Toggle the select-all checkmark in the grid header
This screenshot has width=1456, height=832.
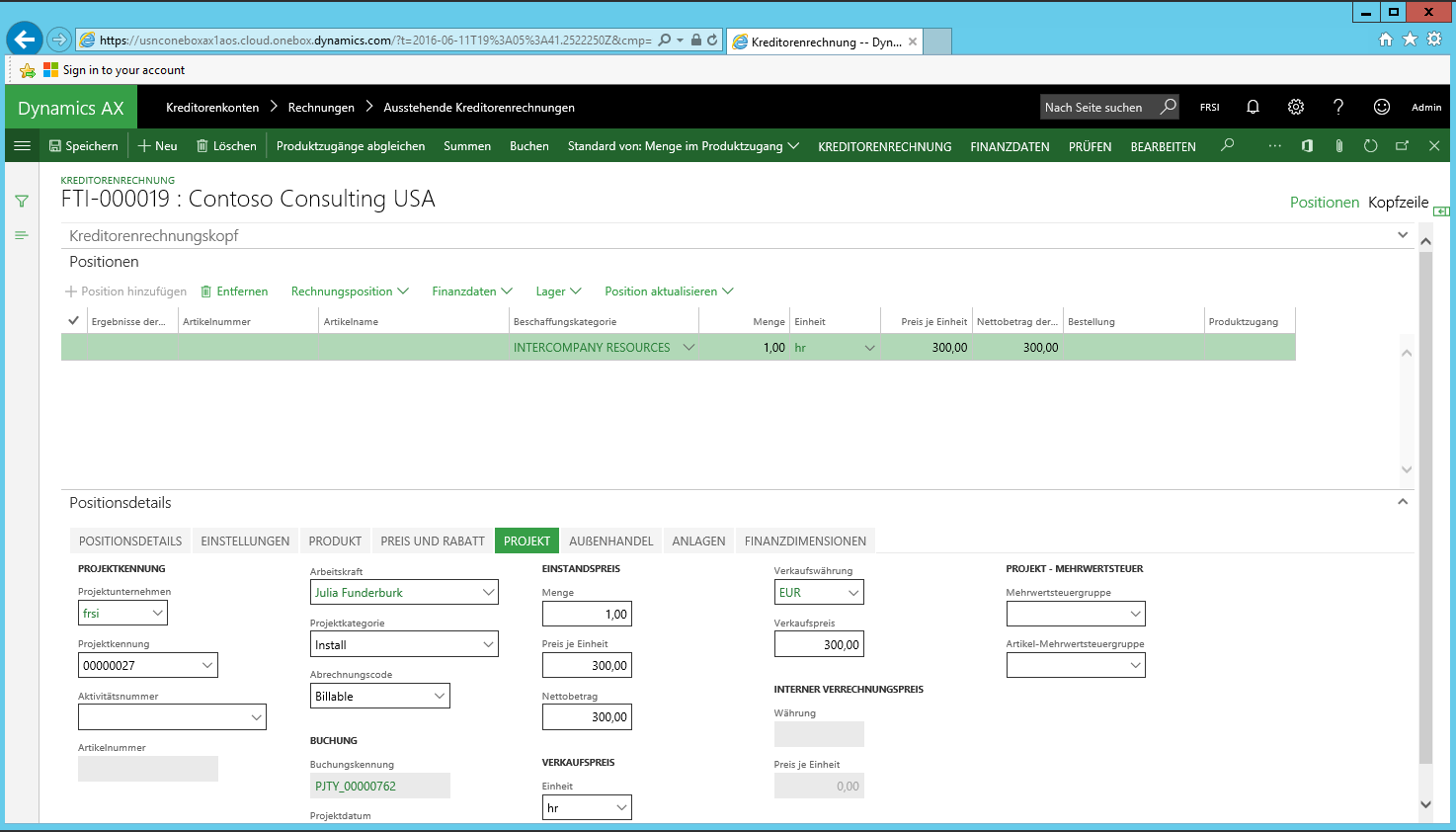(x=73, y=321)
